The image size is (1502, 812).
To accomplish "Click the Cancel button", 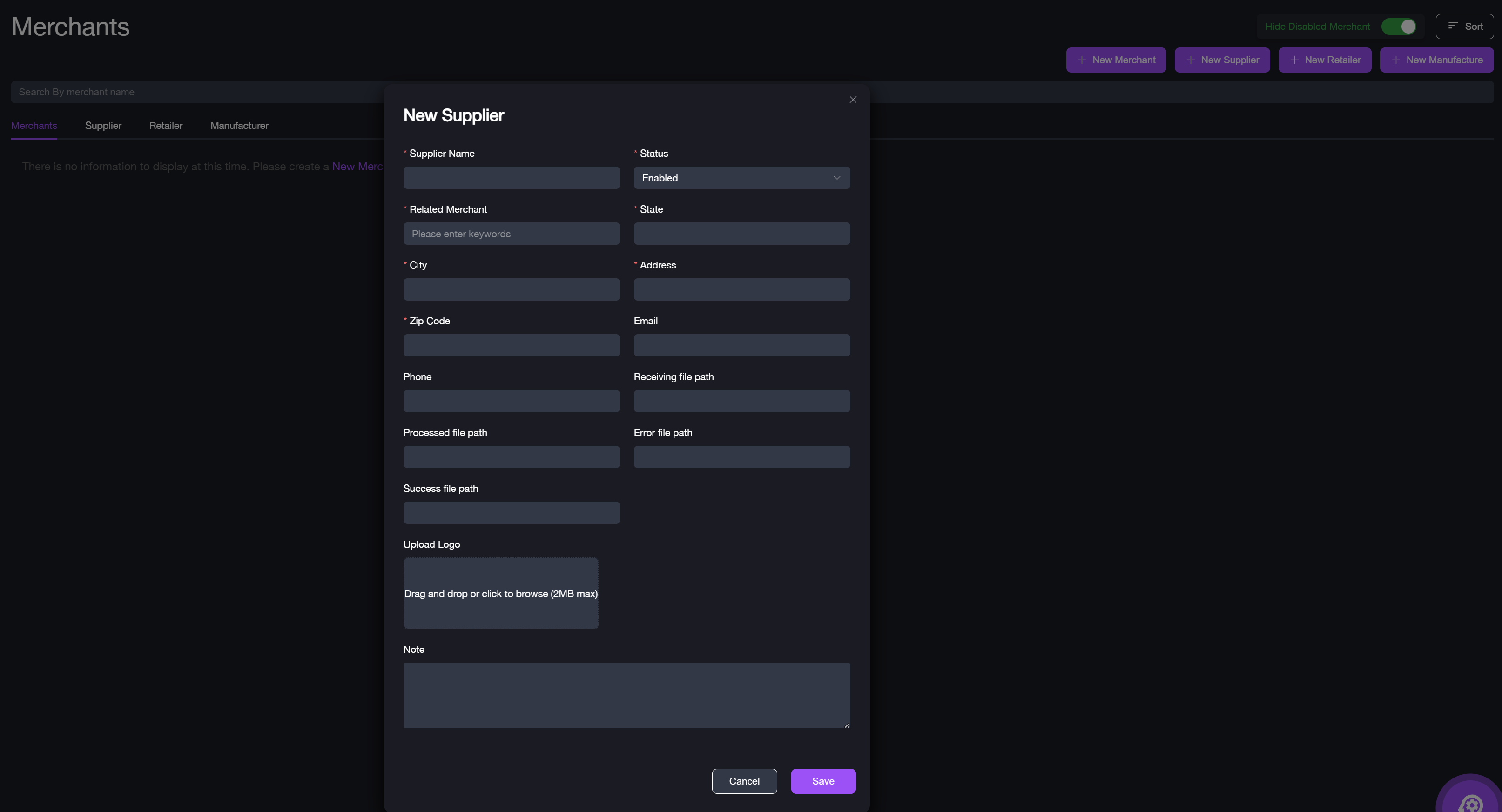I will (x=744, y=780).
